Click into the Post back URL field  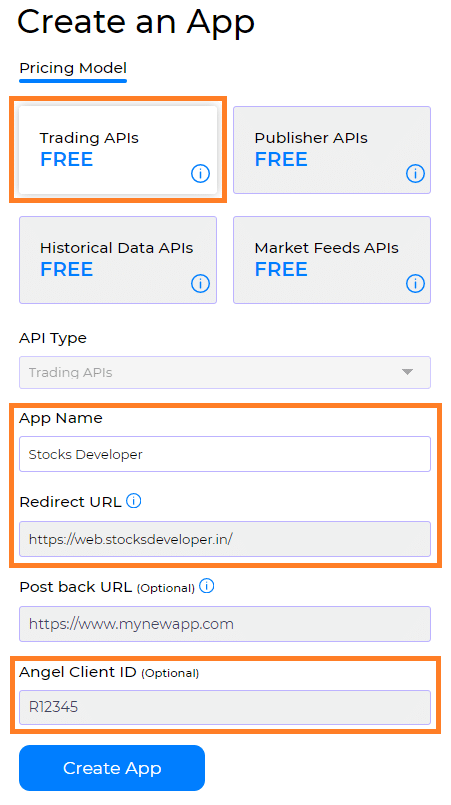pyautogui.click(x=225, y=624)
